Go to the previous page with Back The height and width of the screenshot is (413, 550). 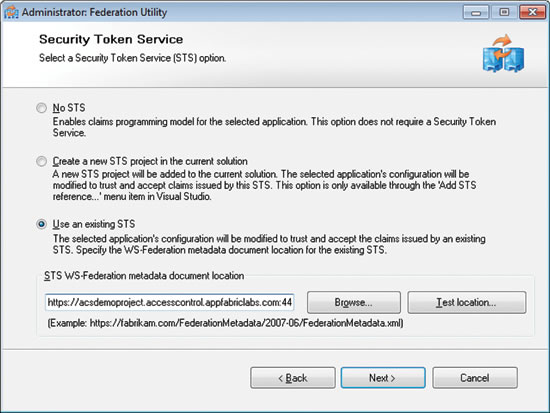coord(293,378)
